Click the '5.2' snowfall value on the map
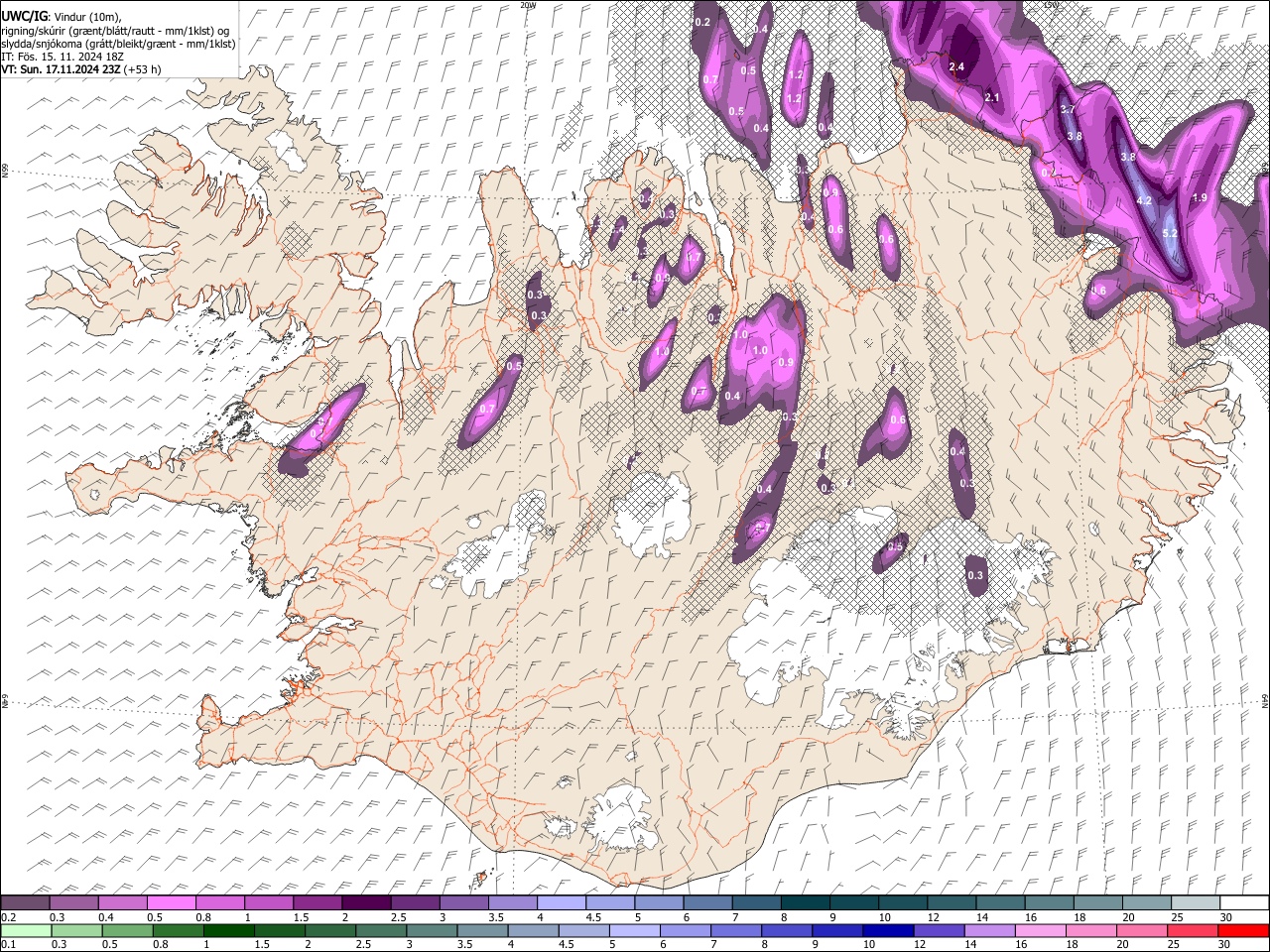 (1170, 234)
